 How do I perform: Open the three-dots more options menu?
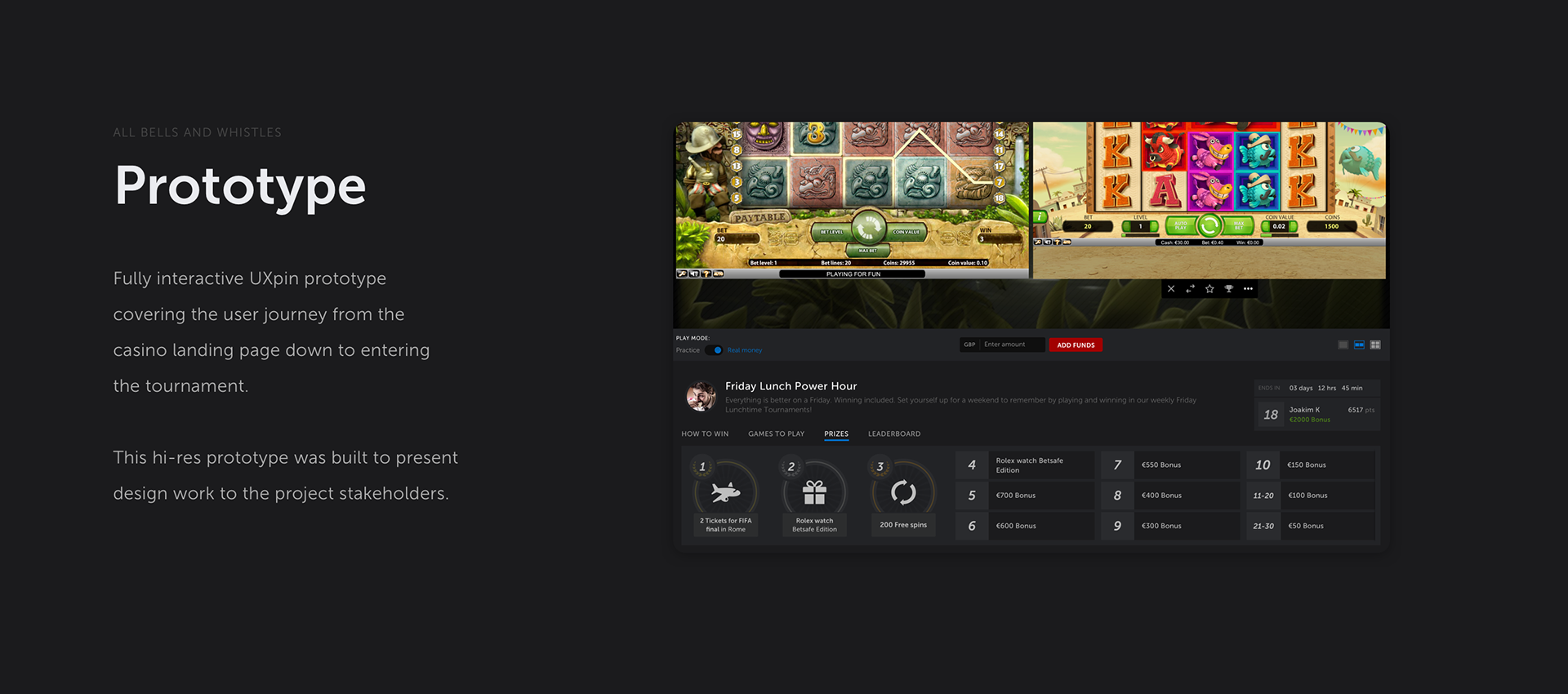tap(1248, 289)
